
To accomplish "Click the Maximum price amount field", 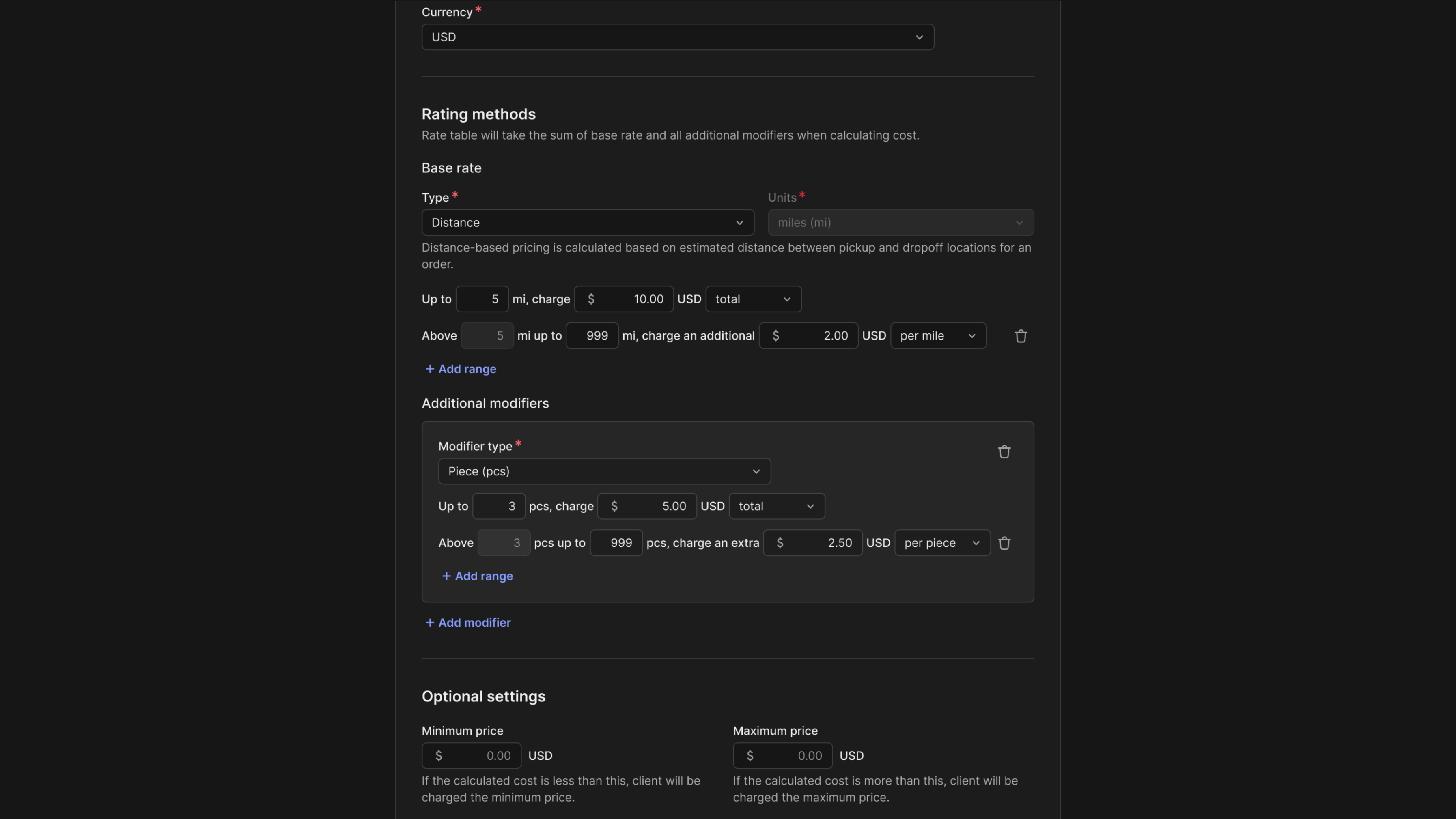I will click(x=782, y=755).
